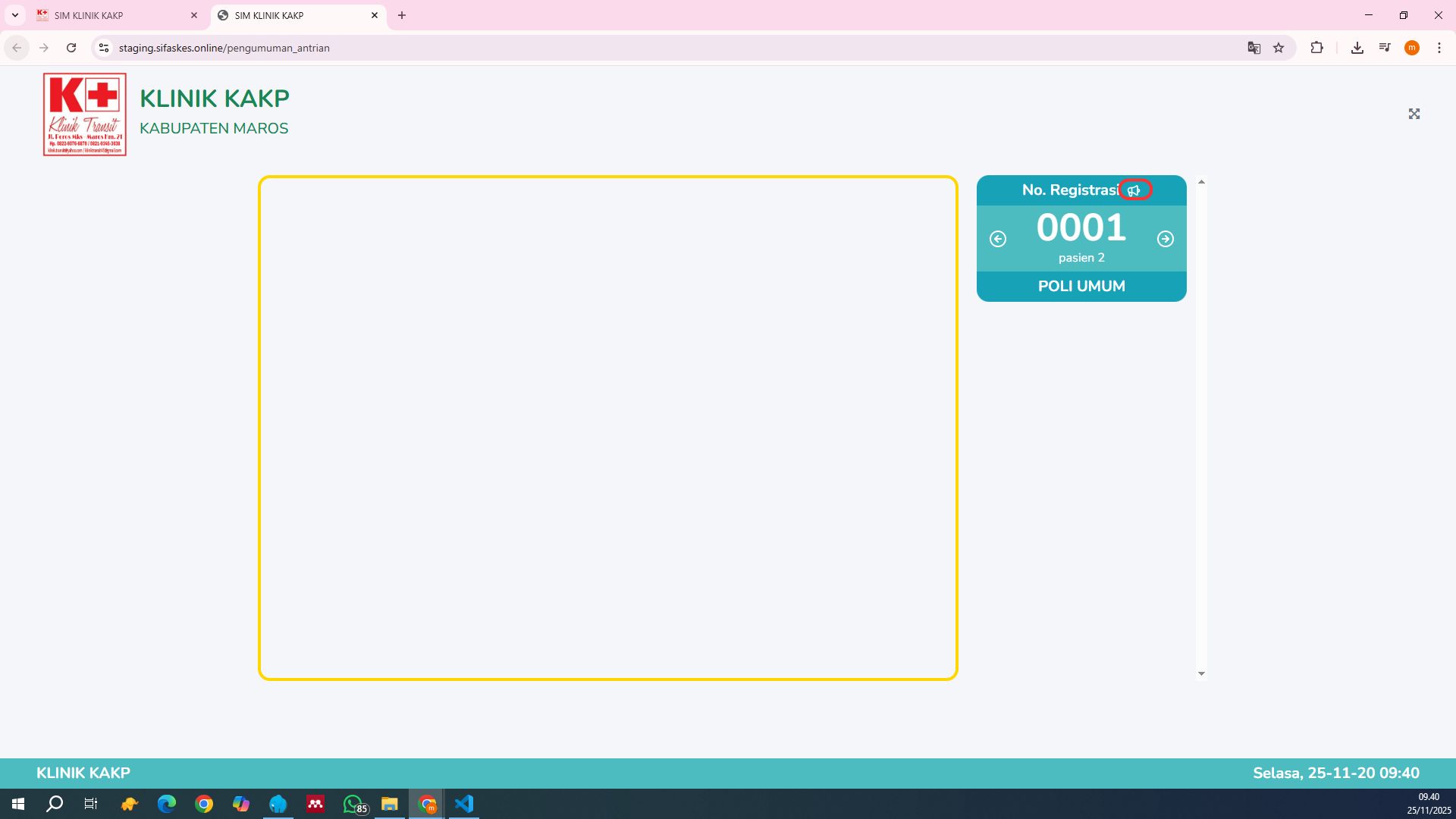1456x819 pixels.
Task: Open media controls icon in toolbar
Action: [1385, 48]
